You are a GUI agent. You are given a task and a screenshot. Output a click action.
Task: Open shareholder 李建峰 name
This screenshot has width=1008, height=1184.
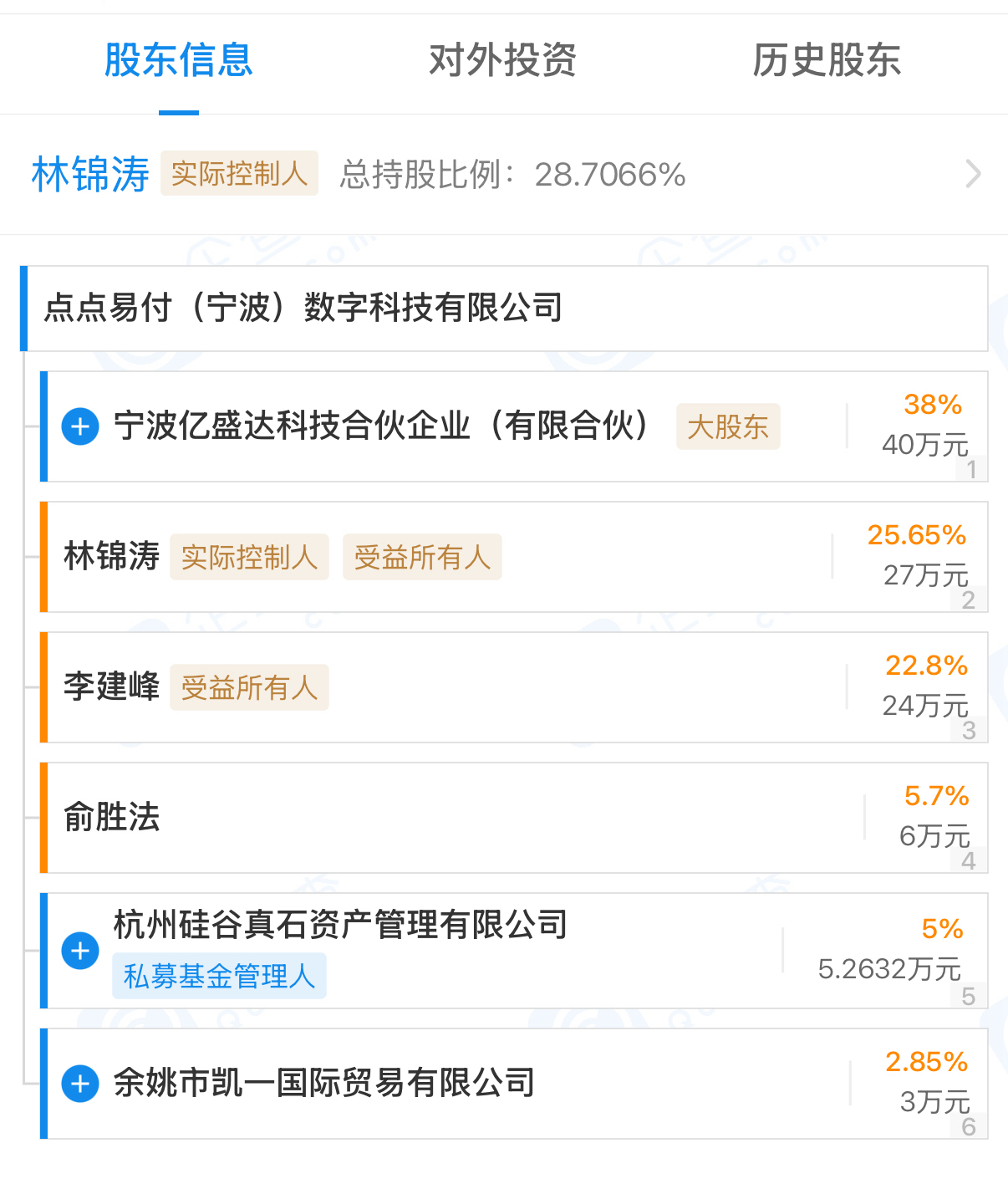(x=111, y=687)
